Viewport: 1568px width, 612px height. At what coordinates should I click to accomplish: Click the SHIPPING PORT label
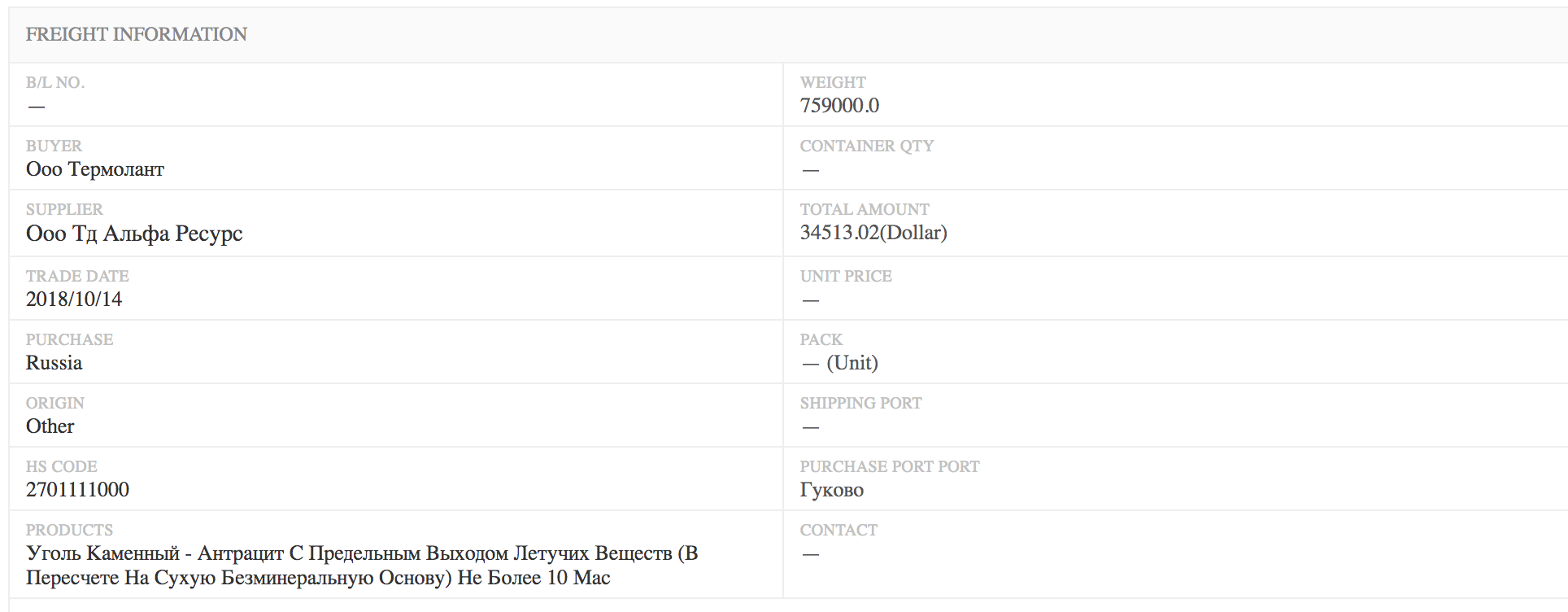point(860,403)
